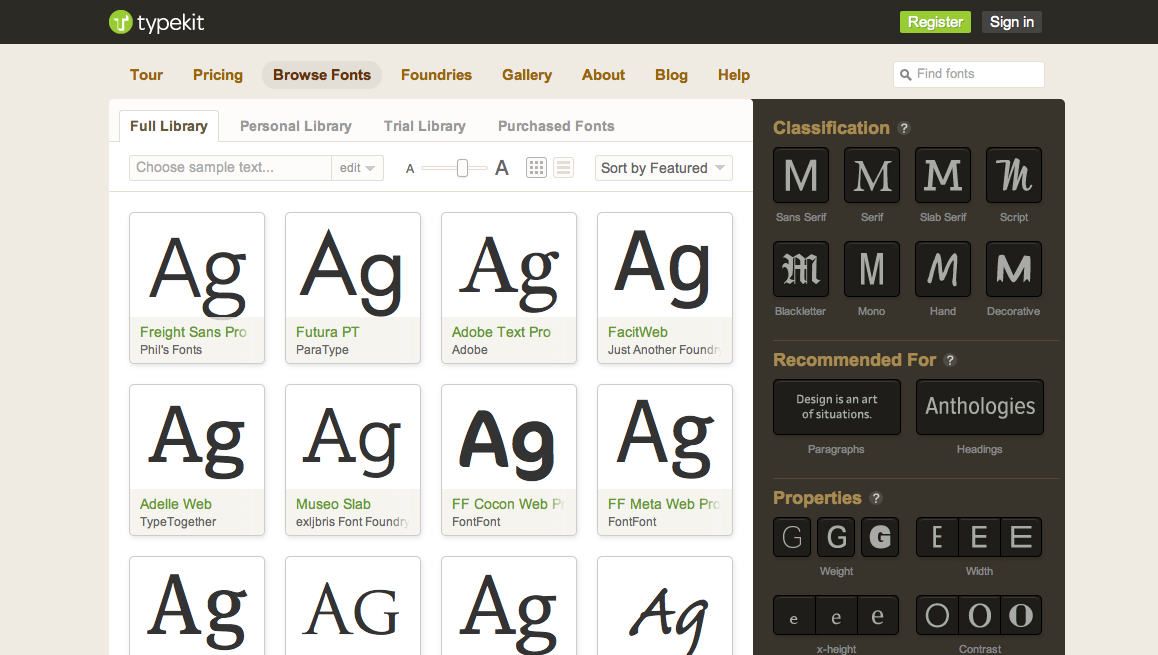This screenshot has height=655, width=1158.
Task: Open the Freight Sans Pro font page
Action: [x=193, y=332]
